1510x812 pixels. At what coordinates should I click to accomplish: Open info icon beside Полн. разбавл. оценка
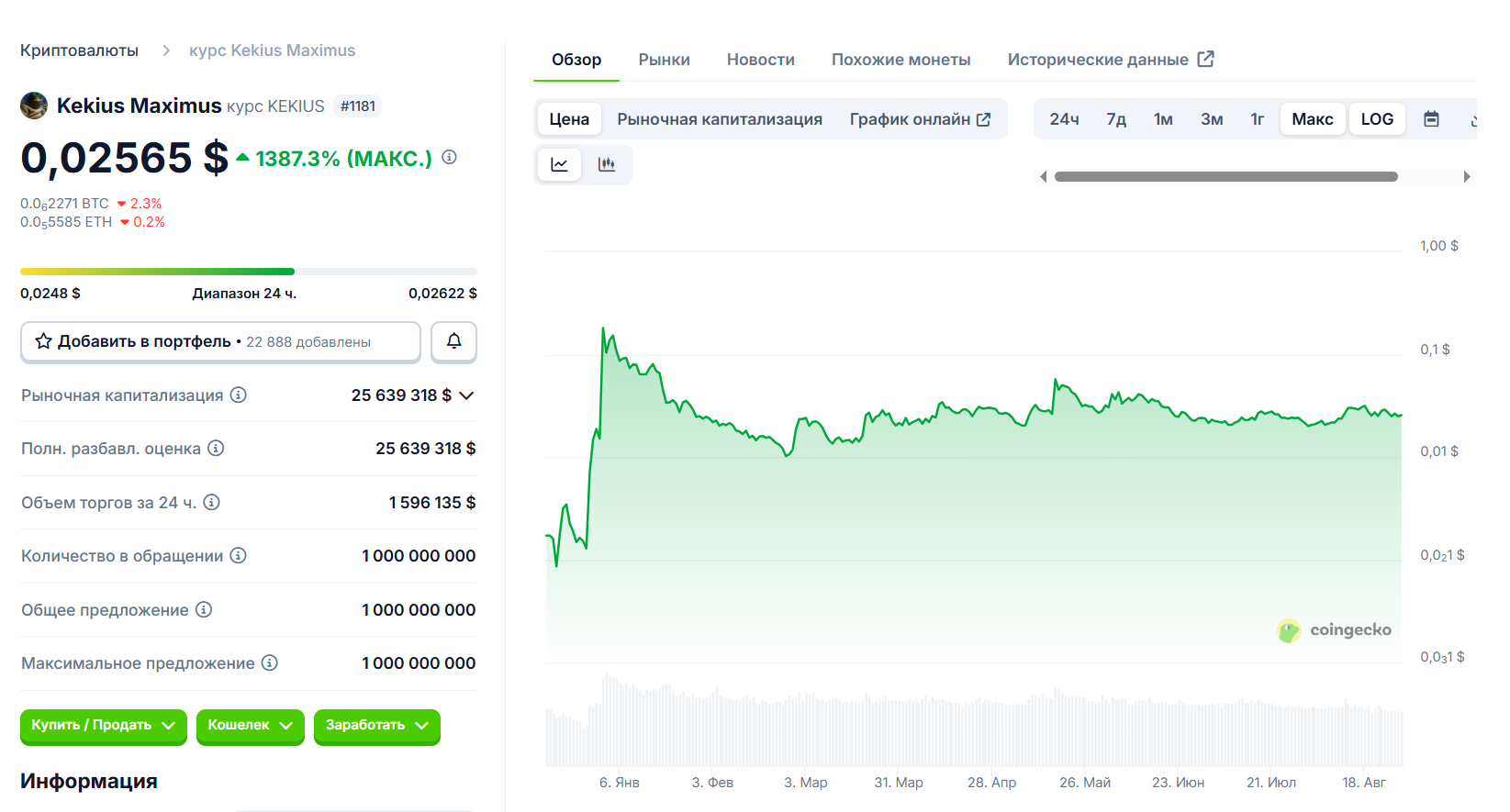[216, 448]
